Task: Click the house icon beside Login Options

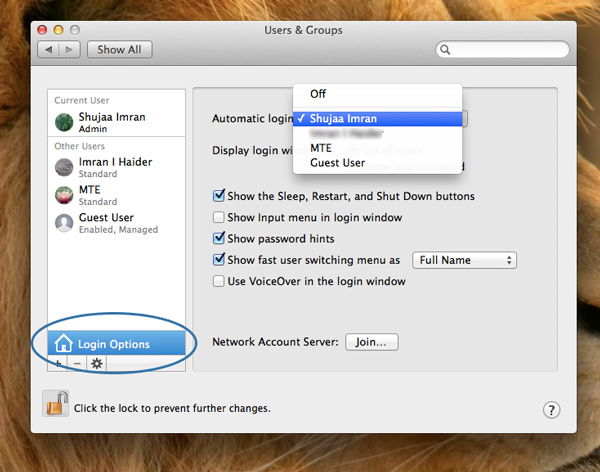Action: pos(64,343)
